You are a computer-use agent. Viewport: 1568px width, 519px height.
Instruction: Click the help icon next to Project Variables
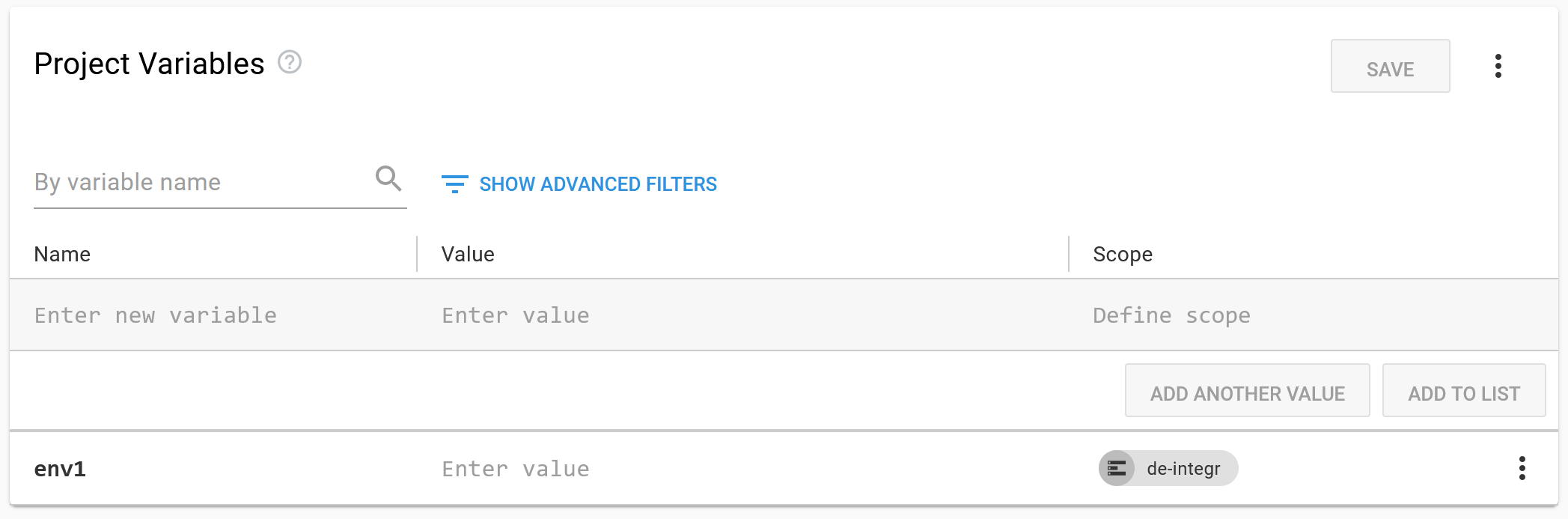pos(289,63)
